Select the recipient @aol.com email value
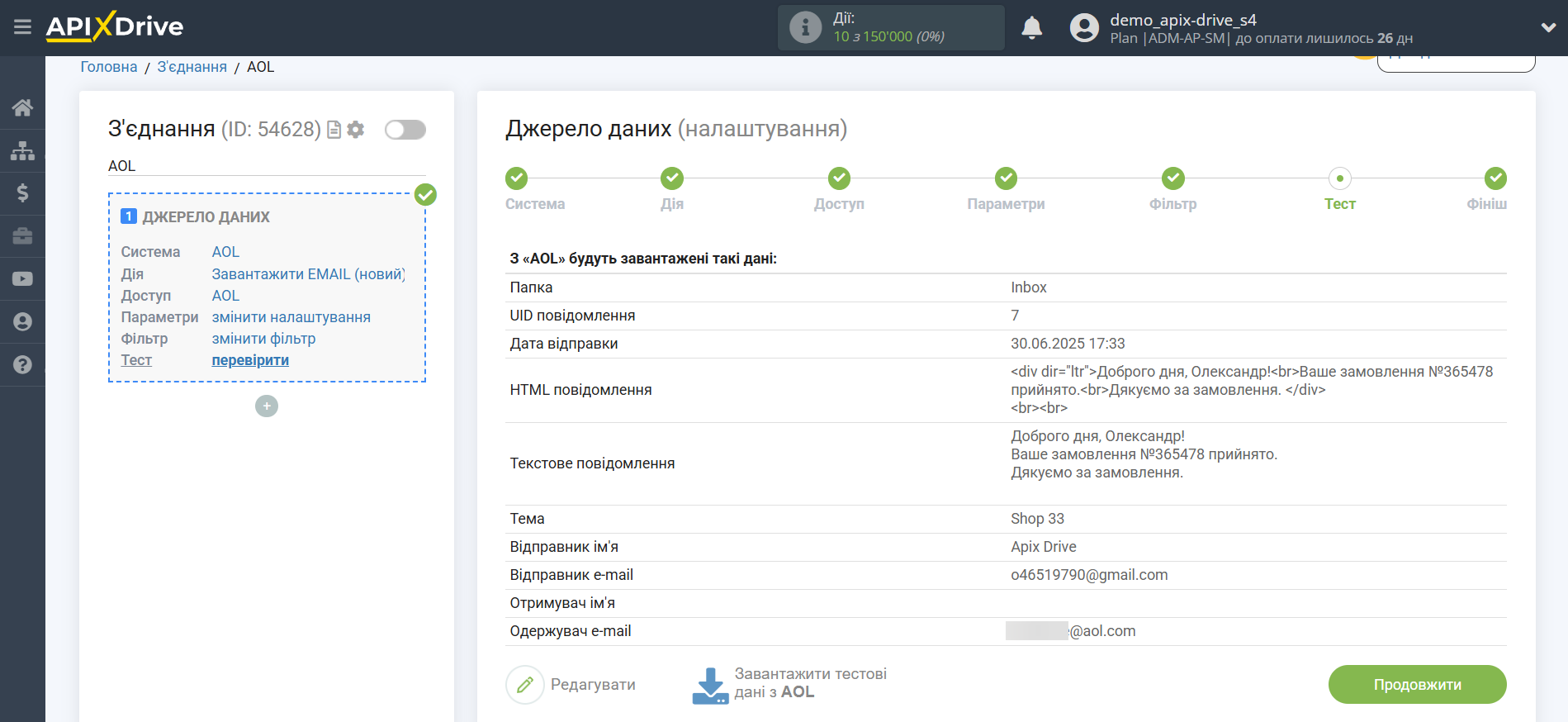 click(x=1071, y=631)
